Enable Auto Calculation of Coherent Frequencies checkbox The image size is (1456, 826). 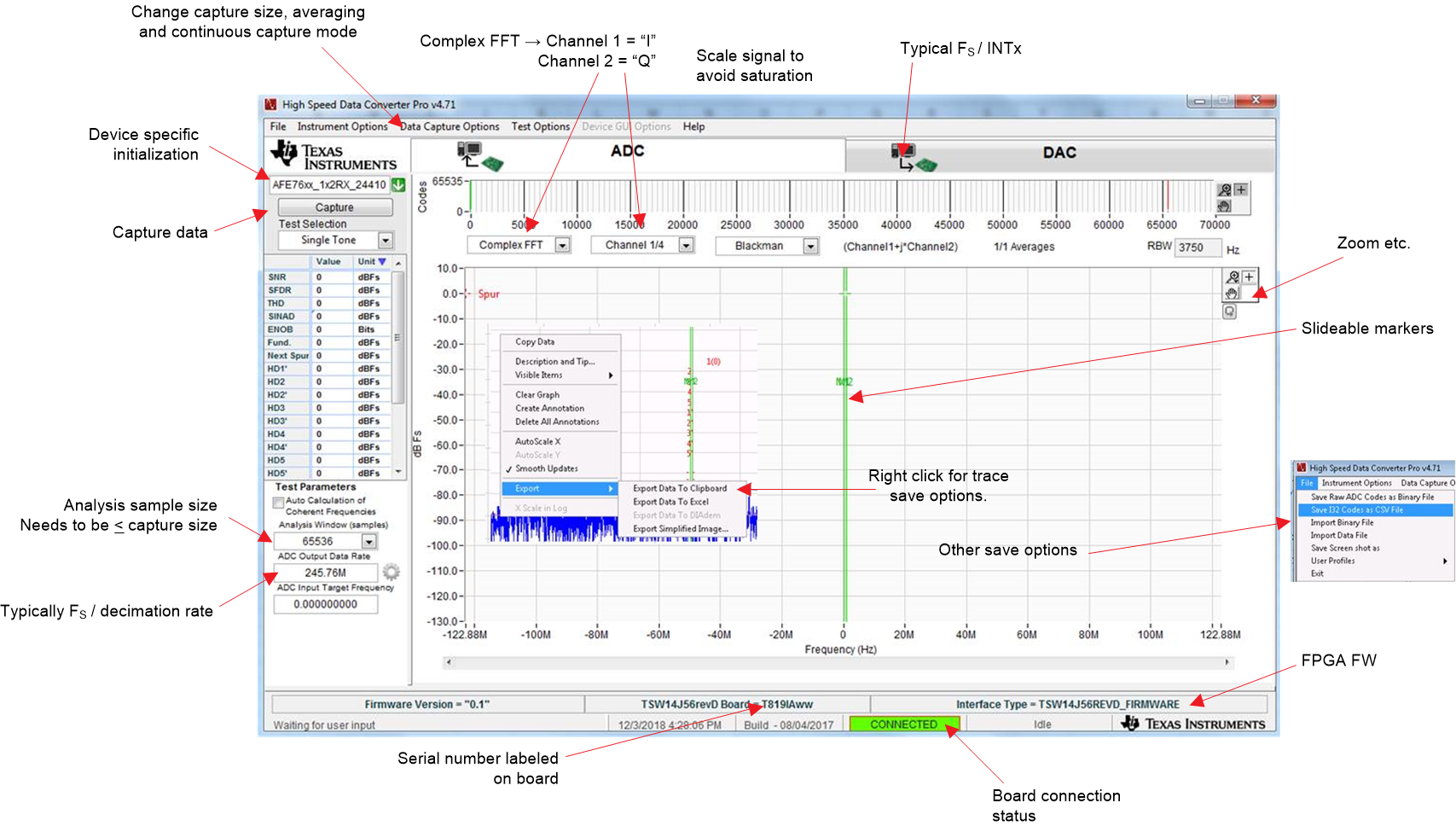pyautogui.click(x=278, y=502)
